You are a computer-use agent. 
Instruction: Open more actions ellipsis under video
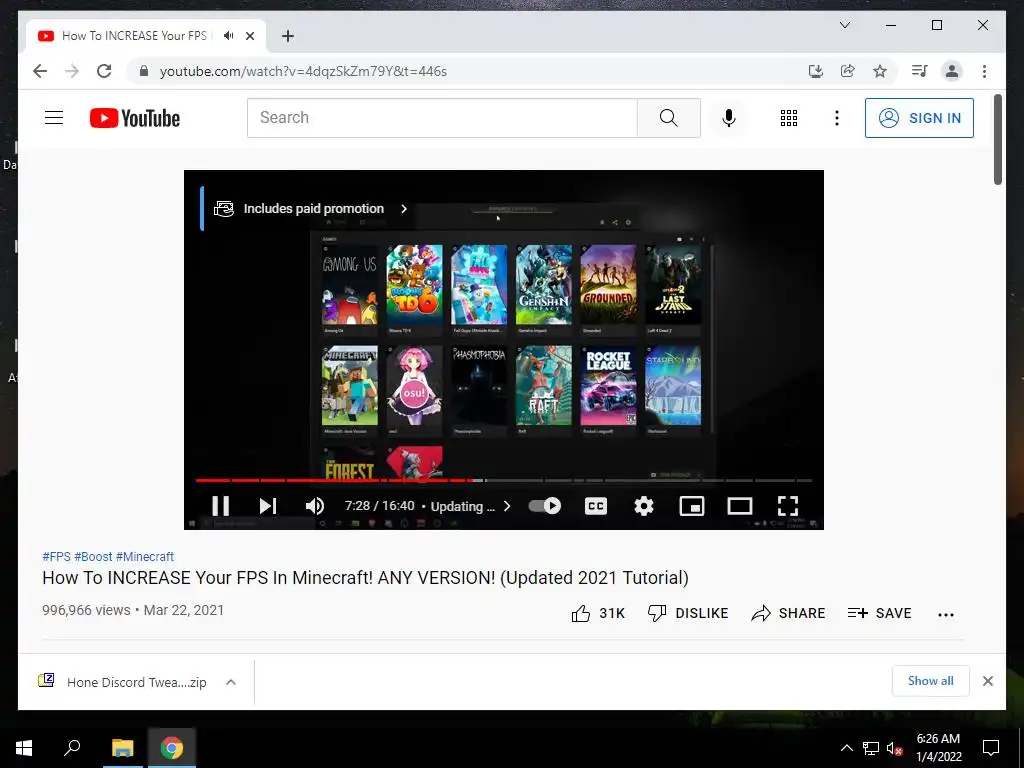click(x=946, y=615)
